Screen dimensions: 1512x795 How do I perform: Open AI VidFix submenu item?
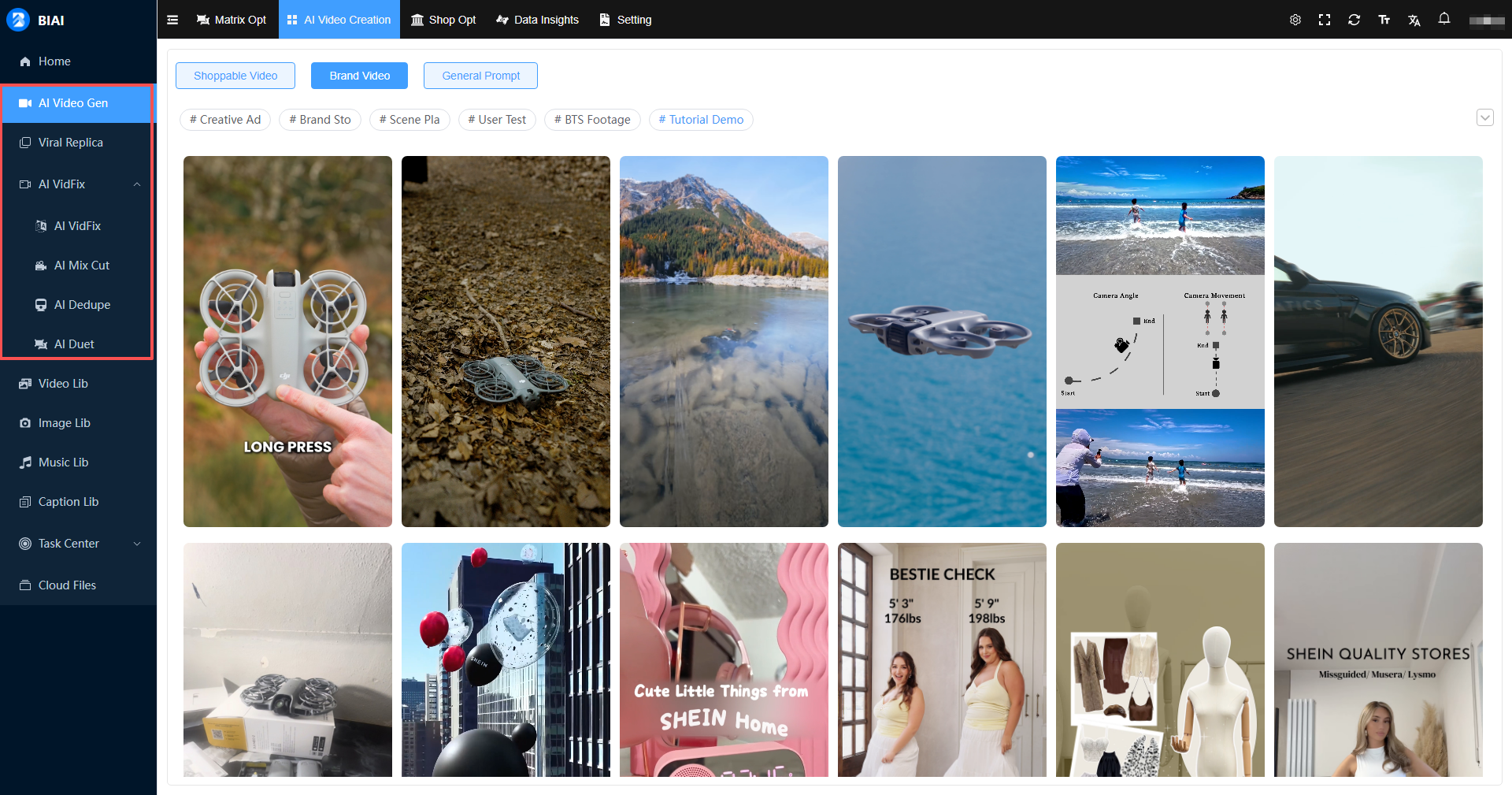(79, 226)
